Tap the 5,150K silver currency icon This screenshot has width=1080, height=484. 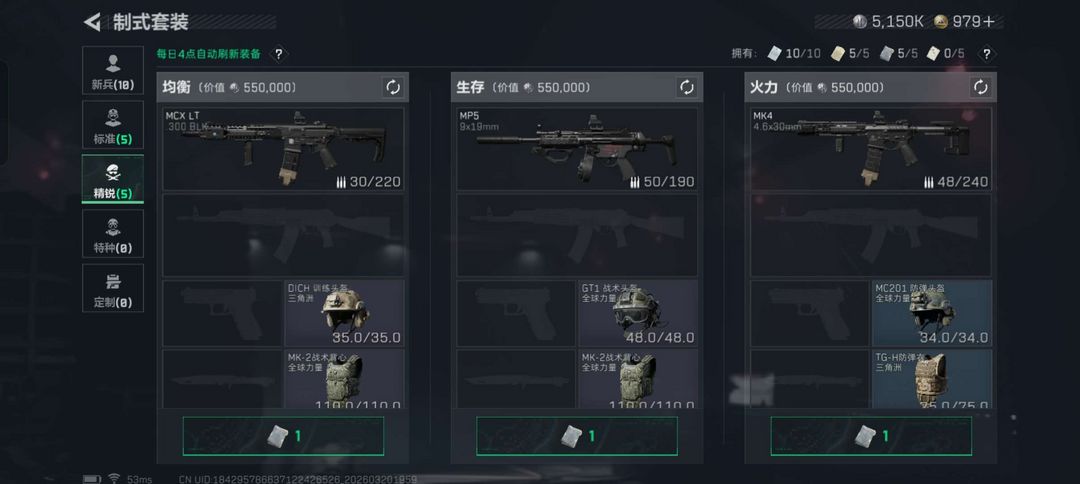click(x=860, y=21)
